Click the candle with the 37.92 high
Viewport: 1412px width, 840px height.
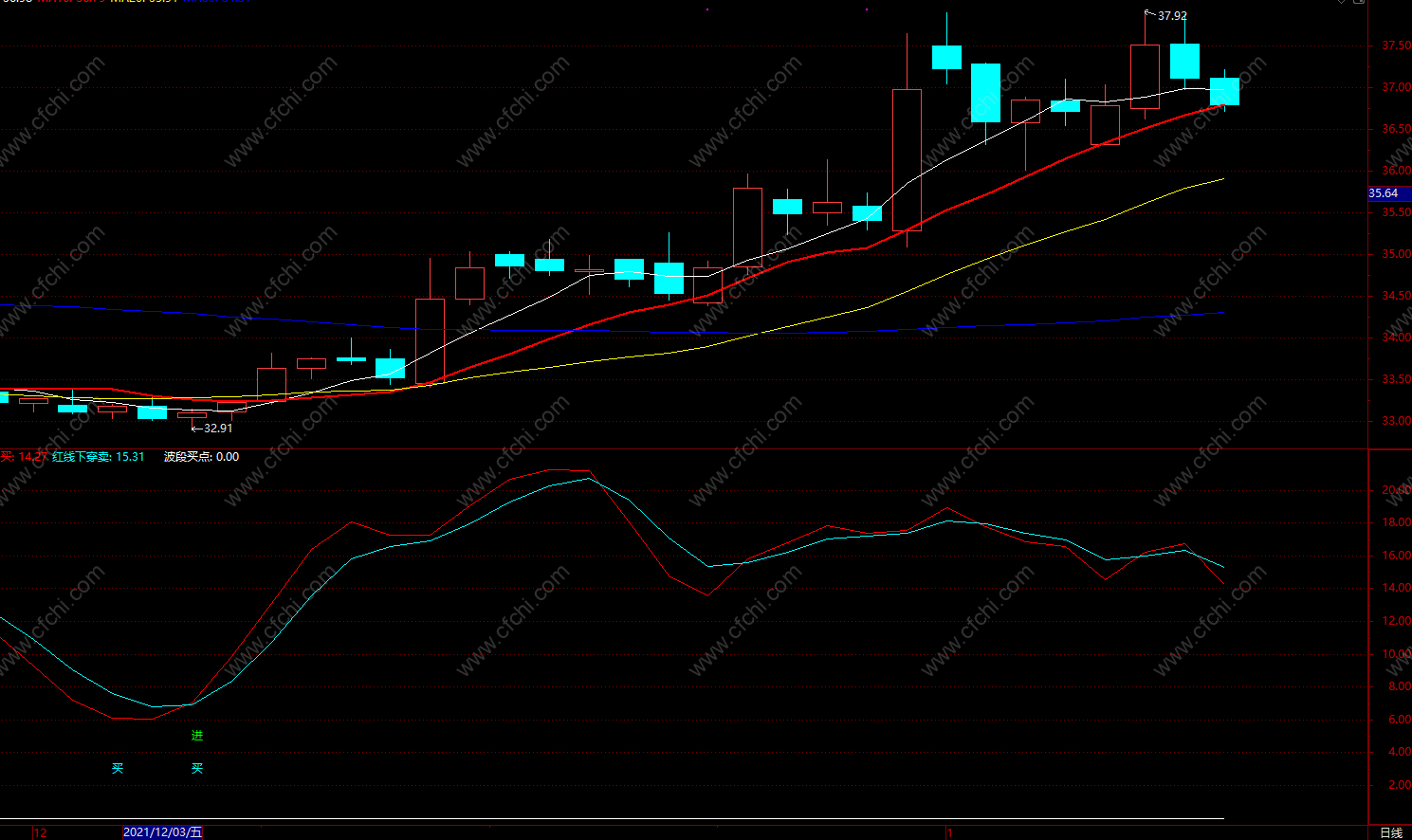tap(1145, 77)
